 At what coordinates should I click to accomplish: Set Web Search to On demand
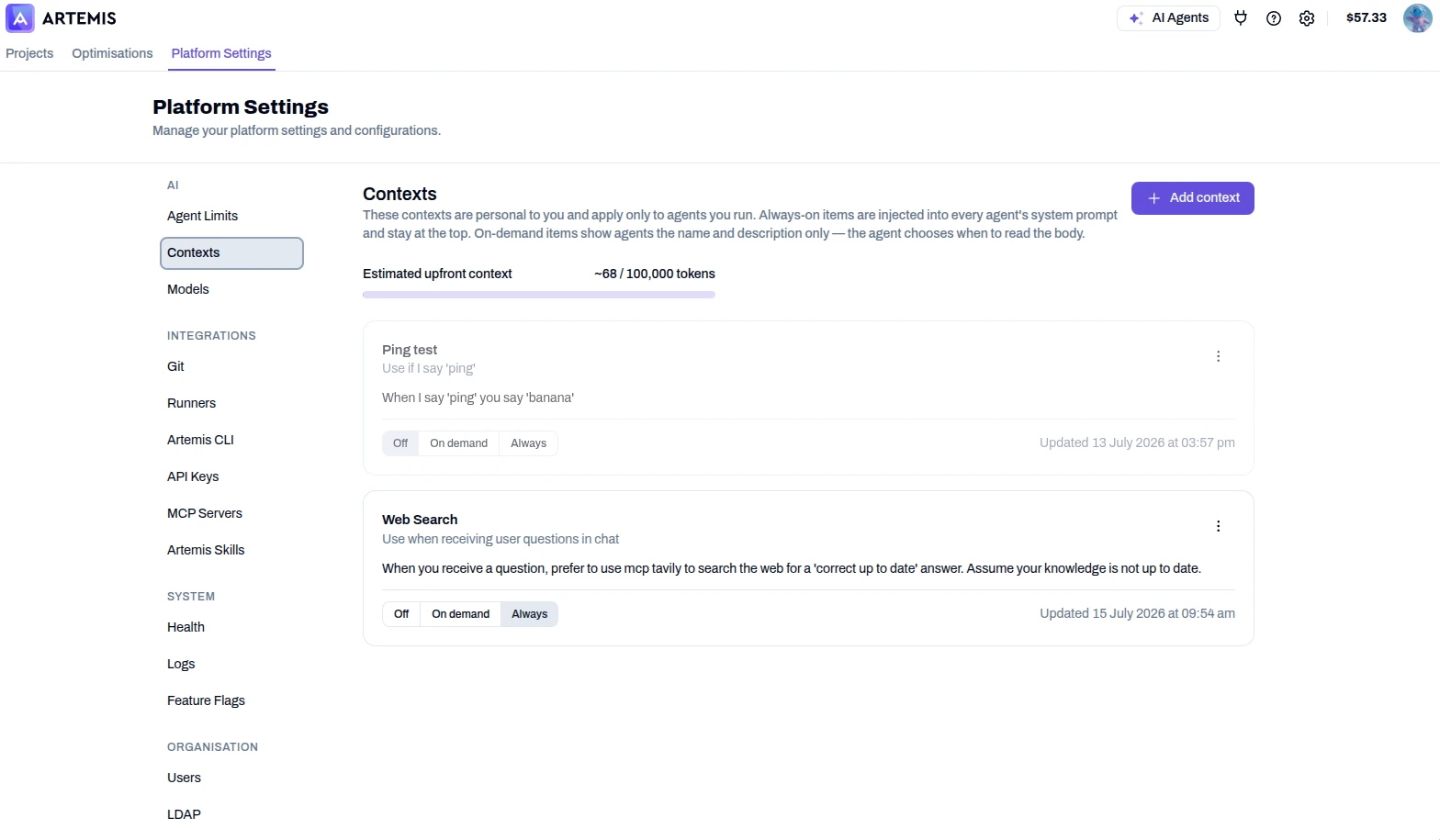coord(461,614)
